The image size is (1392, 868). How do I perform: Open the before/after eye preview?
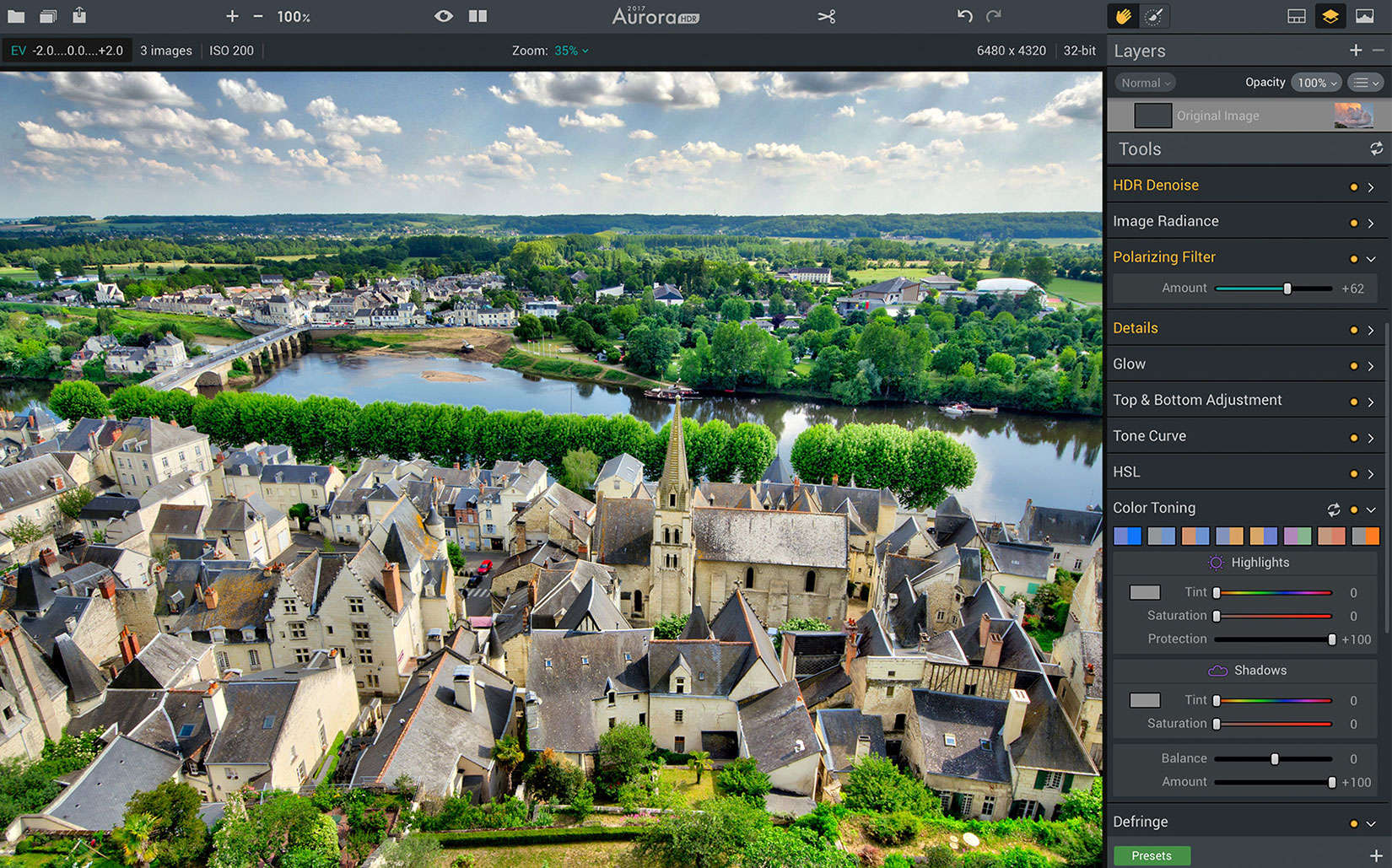coord(444,15)
